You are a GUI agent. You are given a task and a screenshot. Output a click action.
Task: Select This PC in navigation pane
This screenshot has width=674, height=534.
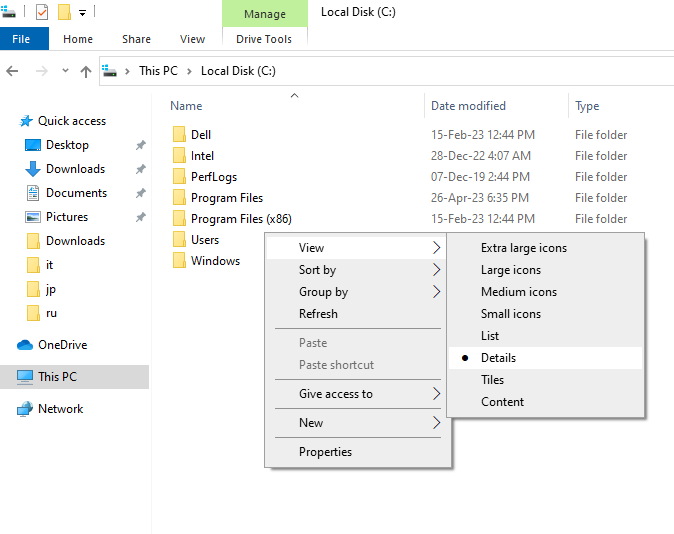pos(74,377)
